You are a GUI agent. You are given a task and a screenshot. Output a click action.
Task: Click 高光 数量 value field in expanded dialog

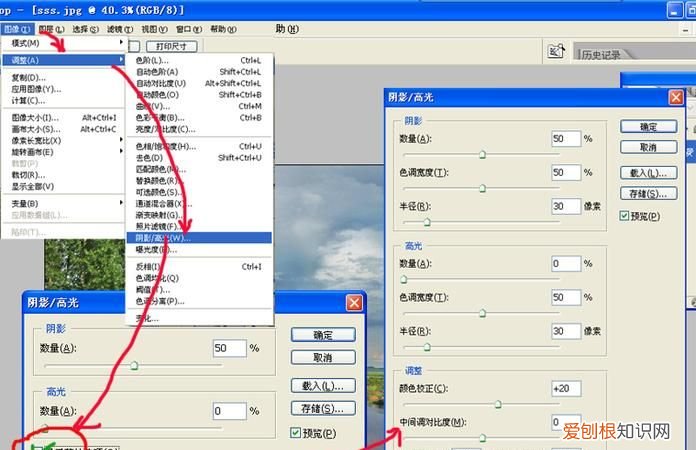pos(566,264)
